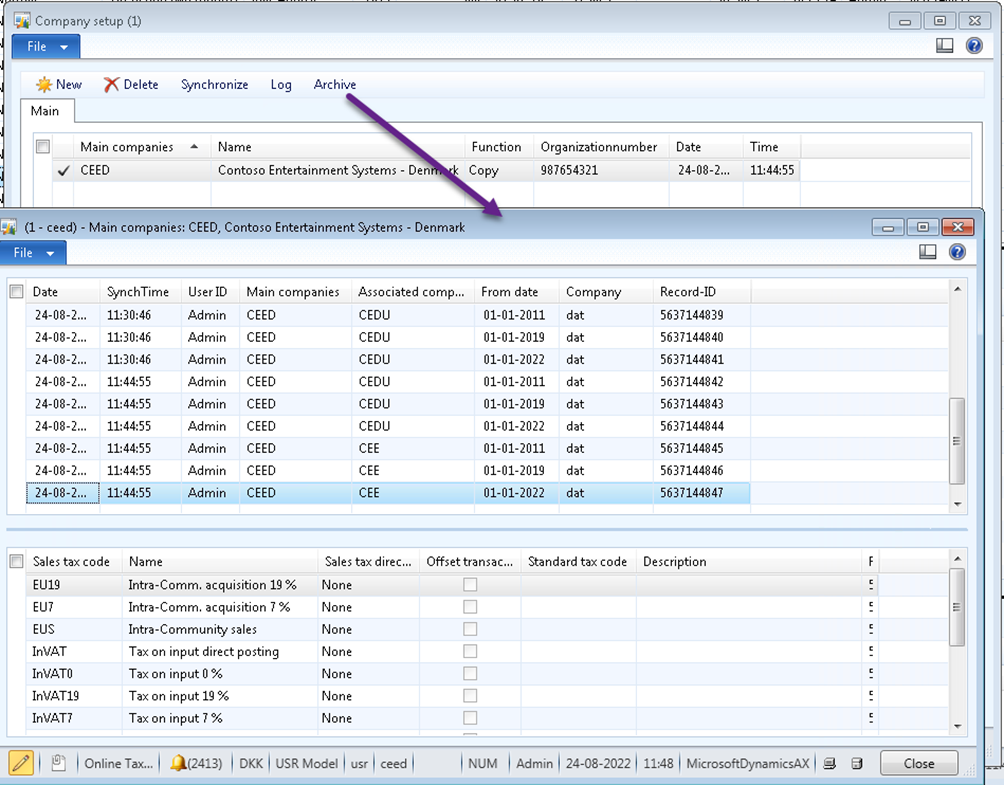Click SynchTime column header
The image size is (1004, 785).
pyautogui.click(x=138, y=291)
